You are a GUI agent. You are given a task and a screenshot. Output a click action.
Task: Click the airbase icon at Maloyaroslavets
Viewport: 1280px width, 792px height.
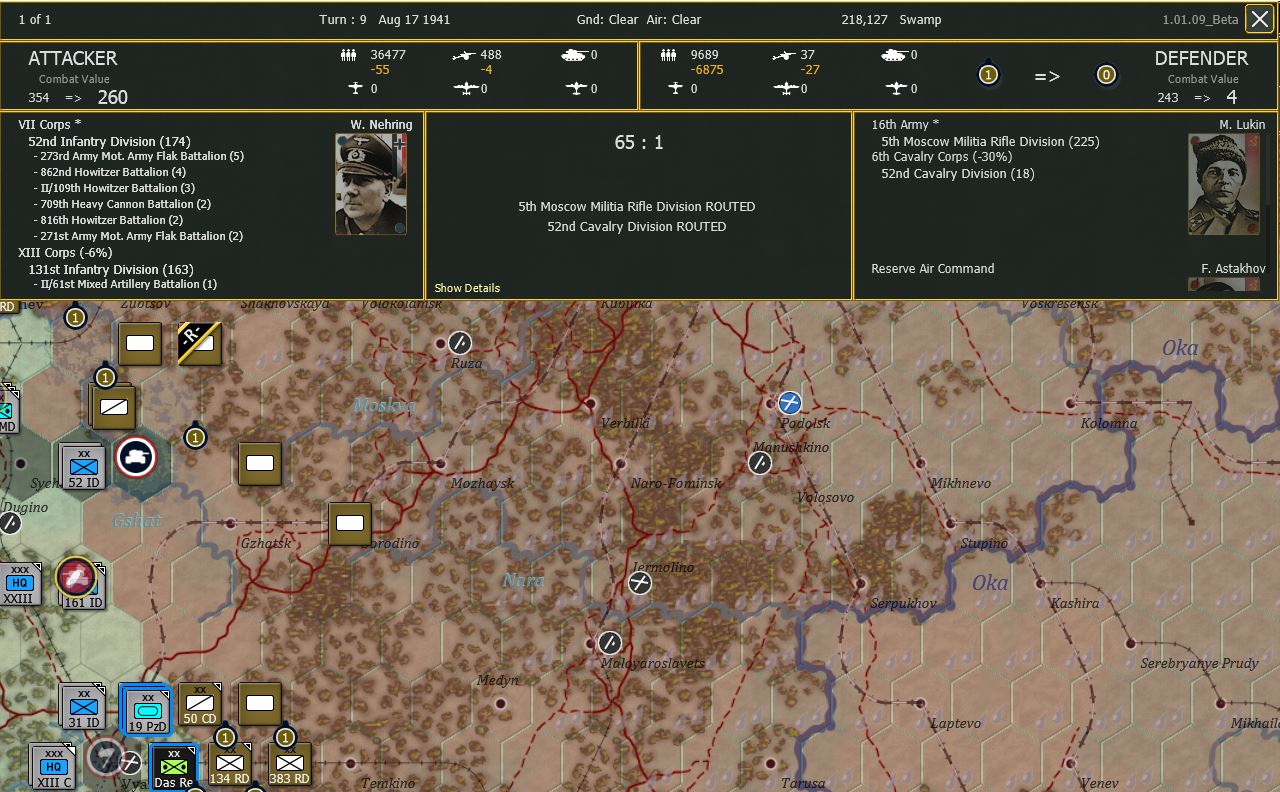pyautogui.click(x=610, y=642)
